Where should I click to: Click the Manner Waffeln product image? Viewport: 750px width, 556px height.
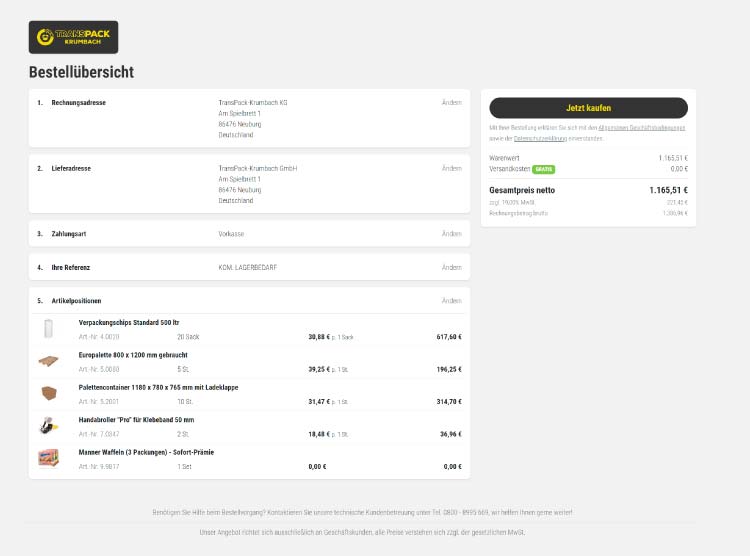coord(48,458)
